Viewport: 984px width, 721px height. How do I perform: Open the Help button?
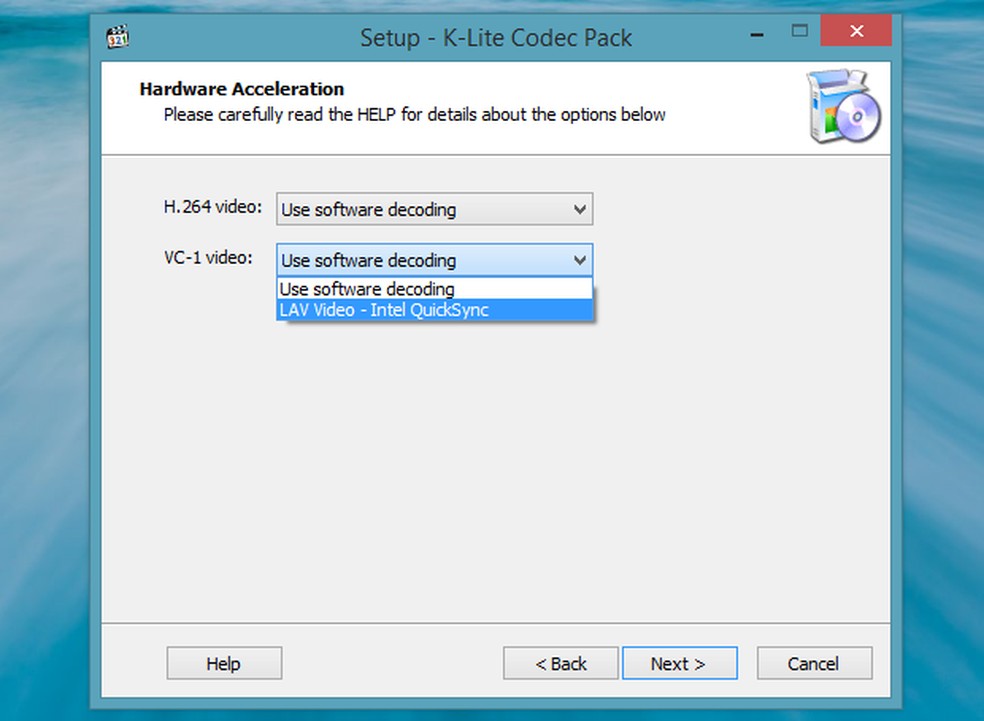click(224, 663)
